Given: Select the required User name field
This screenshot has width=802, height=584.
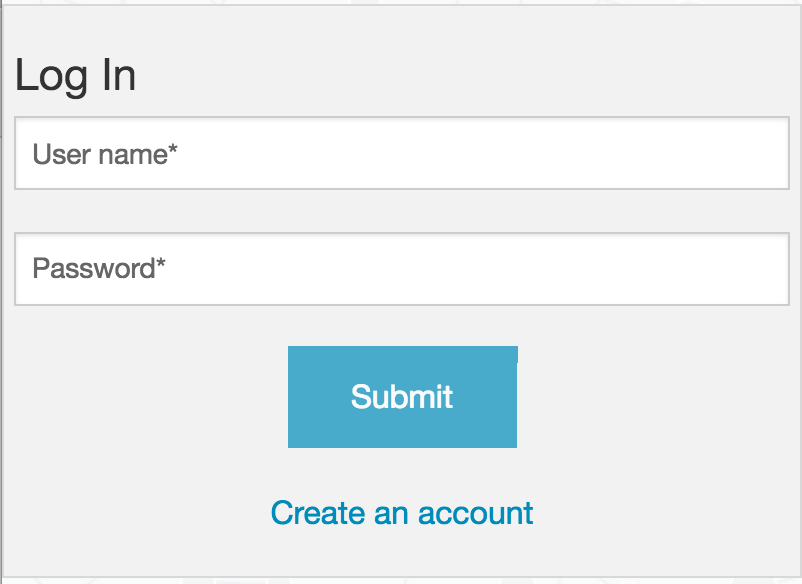Looking at the screenshot, I should coord(400,154).
